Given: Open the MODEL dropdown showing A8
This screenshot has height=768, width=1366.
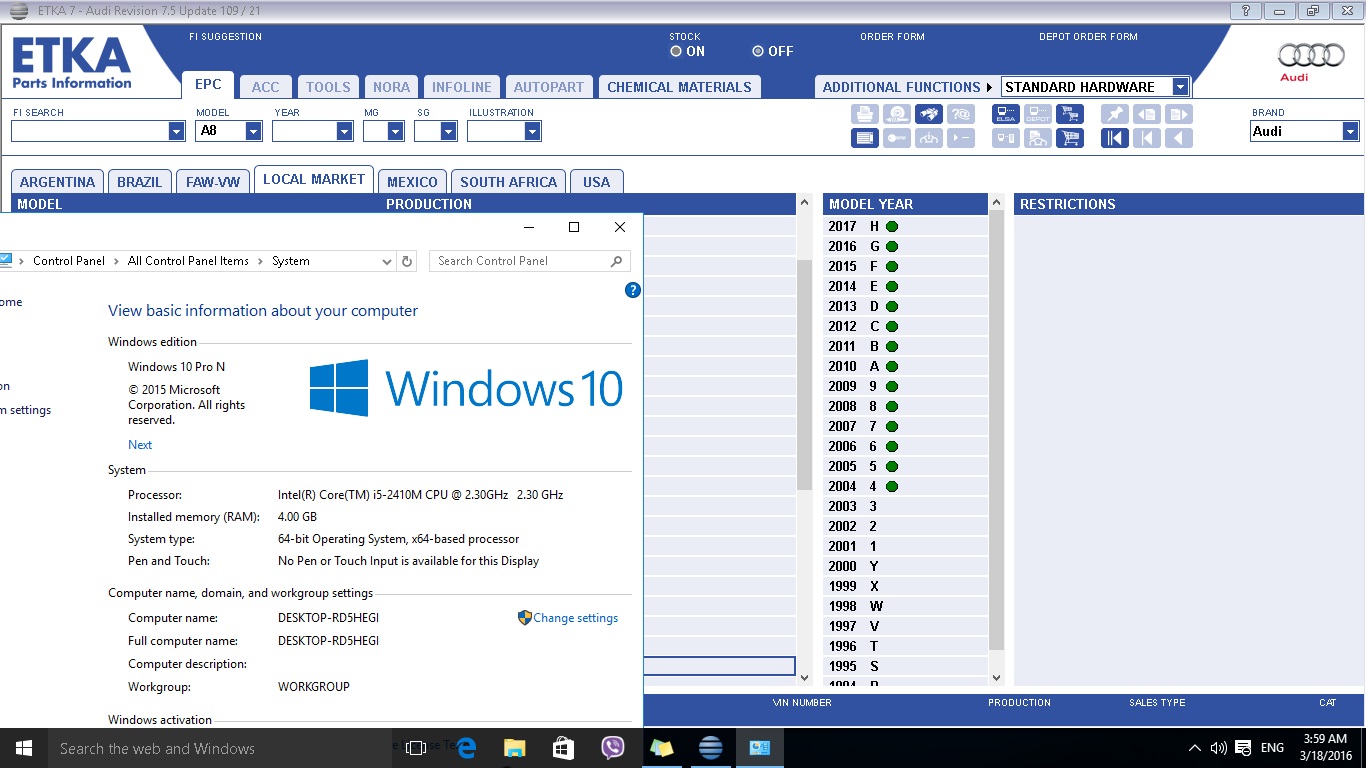Looking at the screenshot, I should [x=253, y=131].
